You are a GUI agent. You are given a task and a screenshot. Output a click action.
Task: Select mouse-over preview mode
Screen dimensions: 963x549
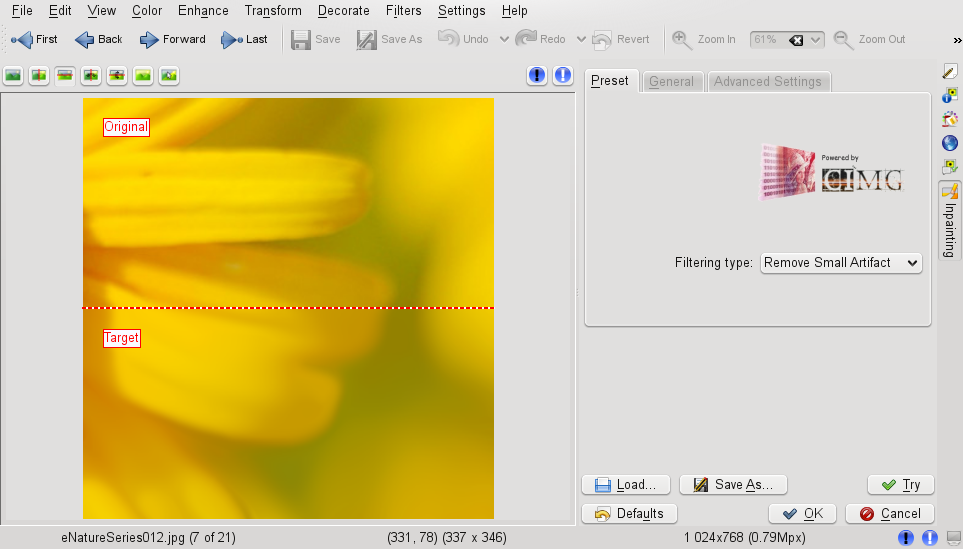click(x=168, y=76)
